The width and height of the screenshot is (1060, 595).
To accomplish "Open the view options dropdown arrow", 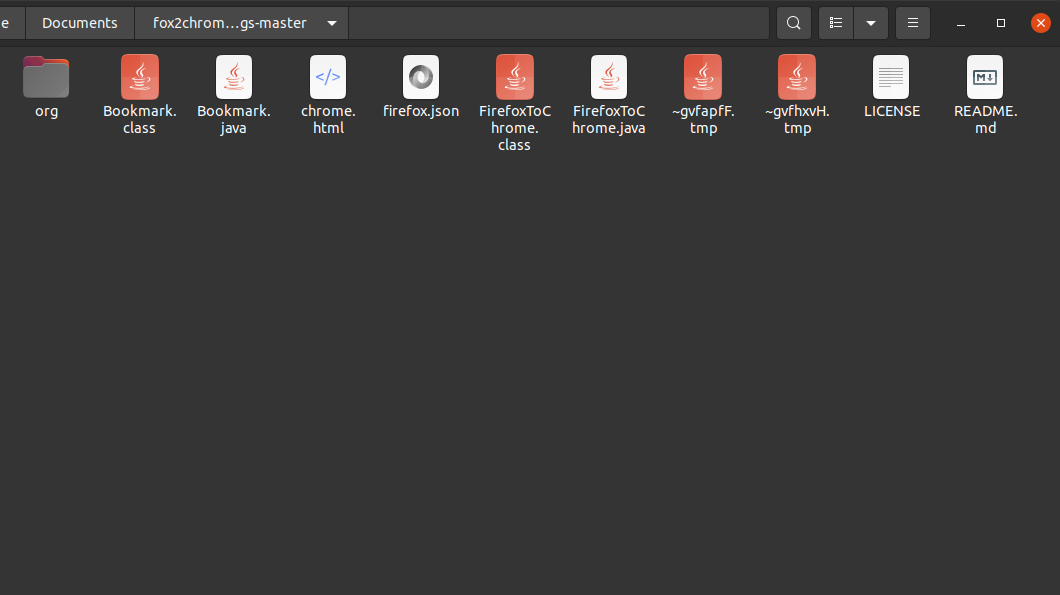I will [x=870, y=22].
